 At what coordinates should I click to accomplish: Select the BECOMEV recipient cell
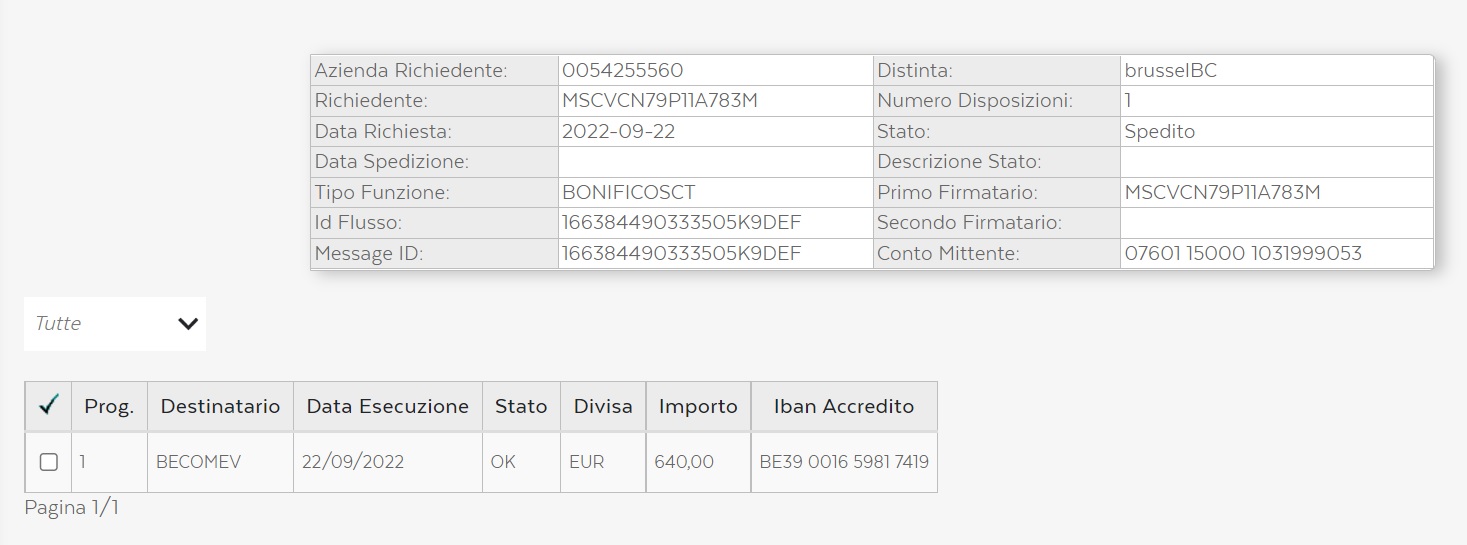[199, 462]
